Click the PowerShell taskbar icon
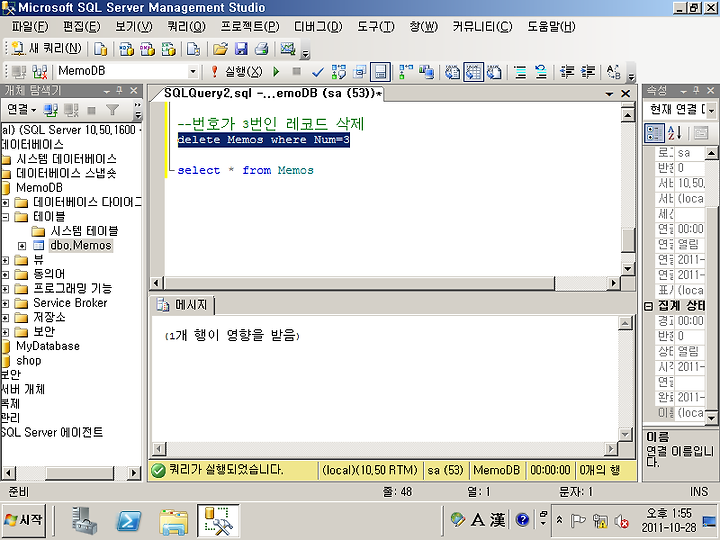The width and height of the screenshot is (720, 540). [128, 521]
